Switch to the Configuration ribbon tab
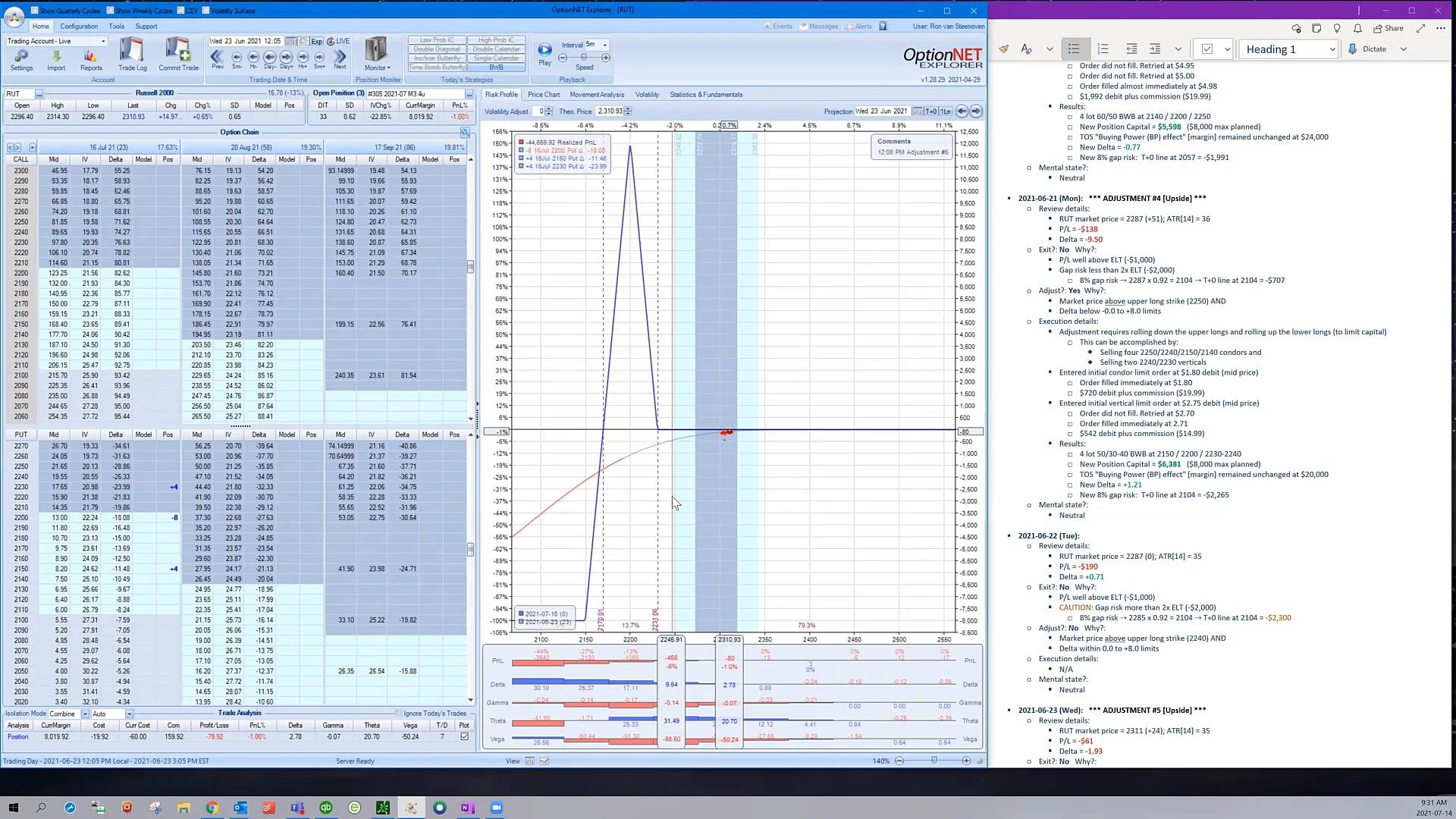 (79, 27)
